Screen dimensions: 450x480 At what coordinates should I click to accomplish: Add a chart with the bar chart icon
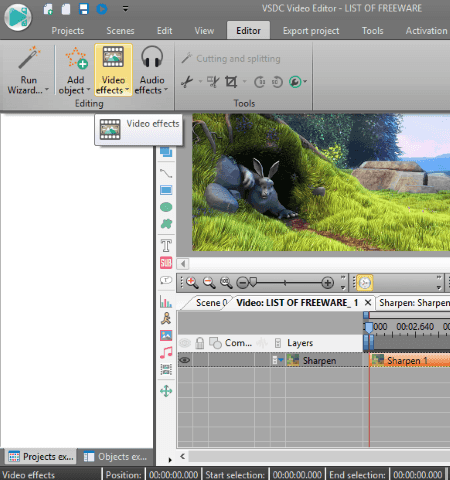pyautogui.click(x=166, y=302)
